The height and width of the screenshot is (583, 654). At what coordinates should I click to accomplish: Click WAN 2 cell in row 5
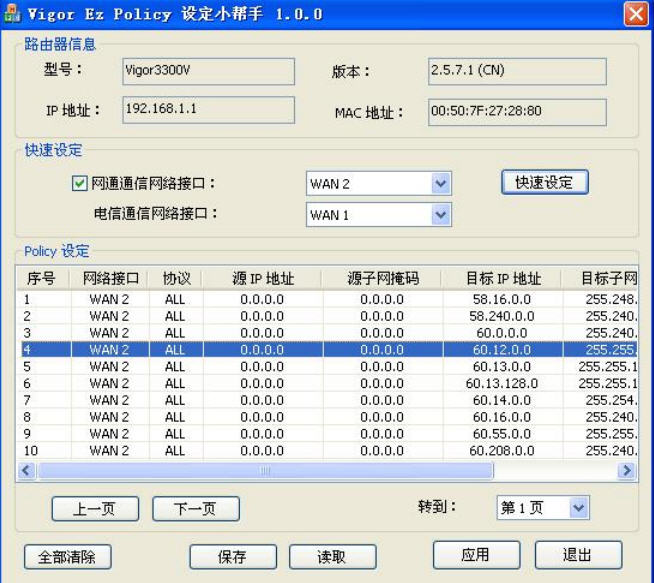coord(109,367)
